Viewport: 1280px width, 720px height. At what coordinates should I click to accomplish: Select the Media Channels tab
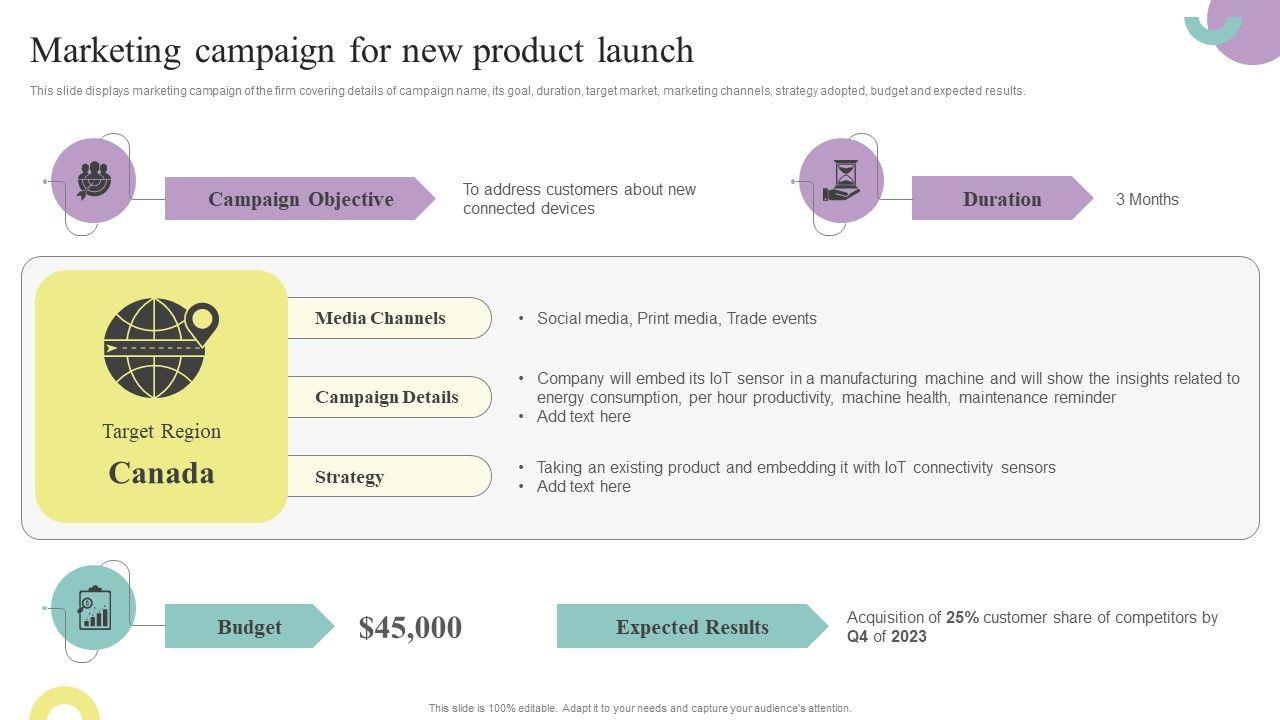(381, 318)
